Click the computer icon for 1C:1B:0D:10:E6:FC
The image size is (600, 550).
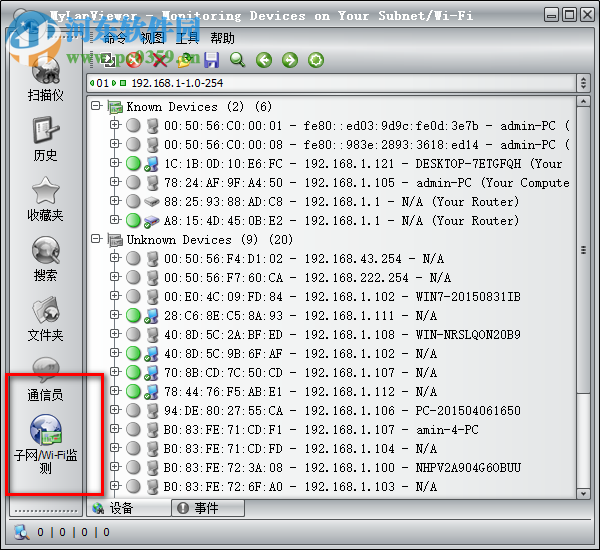tap(152, 164)
